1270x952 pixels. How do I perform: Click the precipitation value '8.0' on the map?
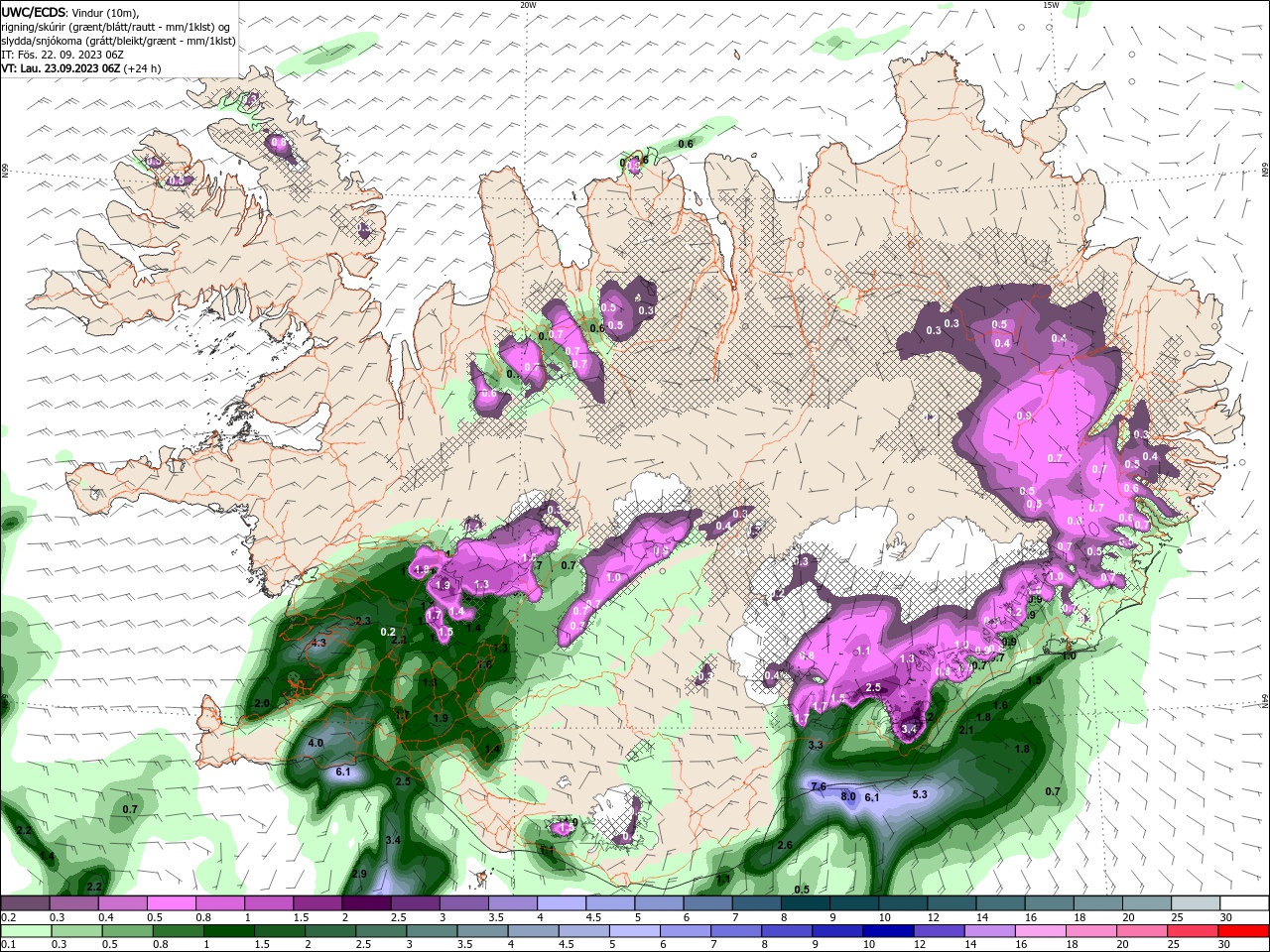[x=848, y=796]
